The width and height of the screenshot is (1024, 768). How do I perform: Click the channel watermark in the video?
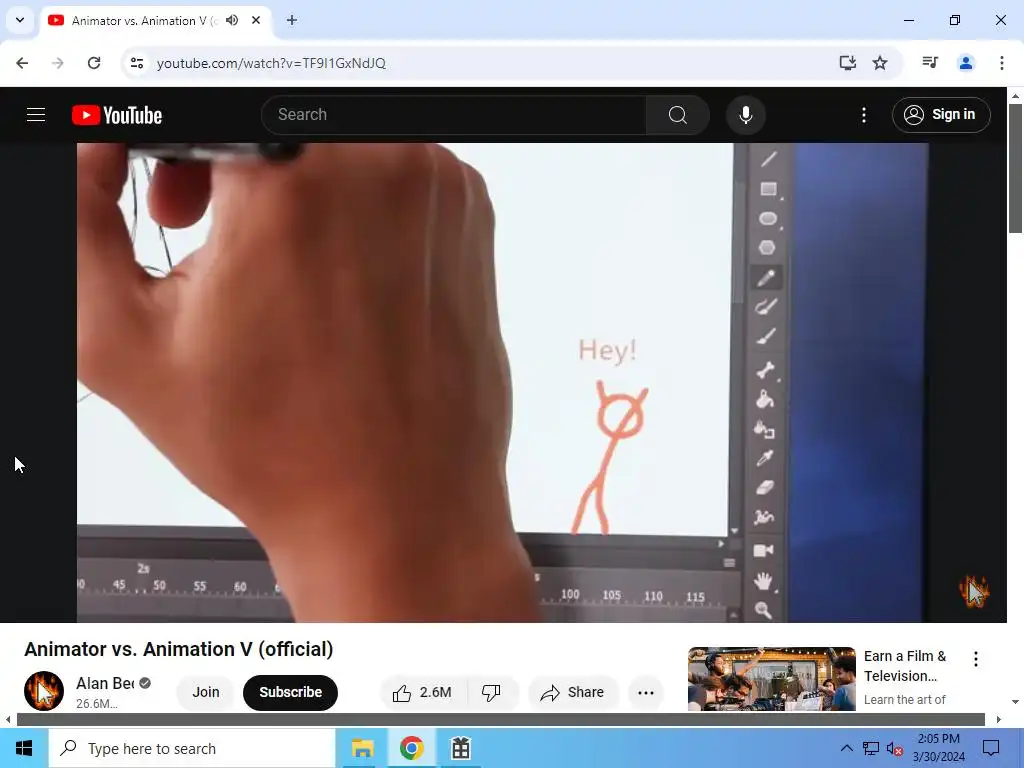(974, 592)
